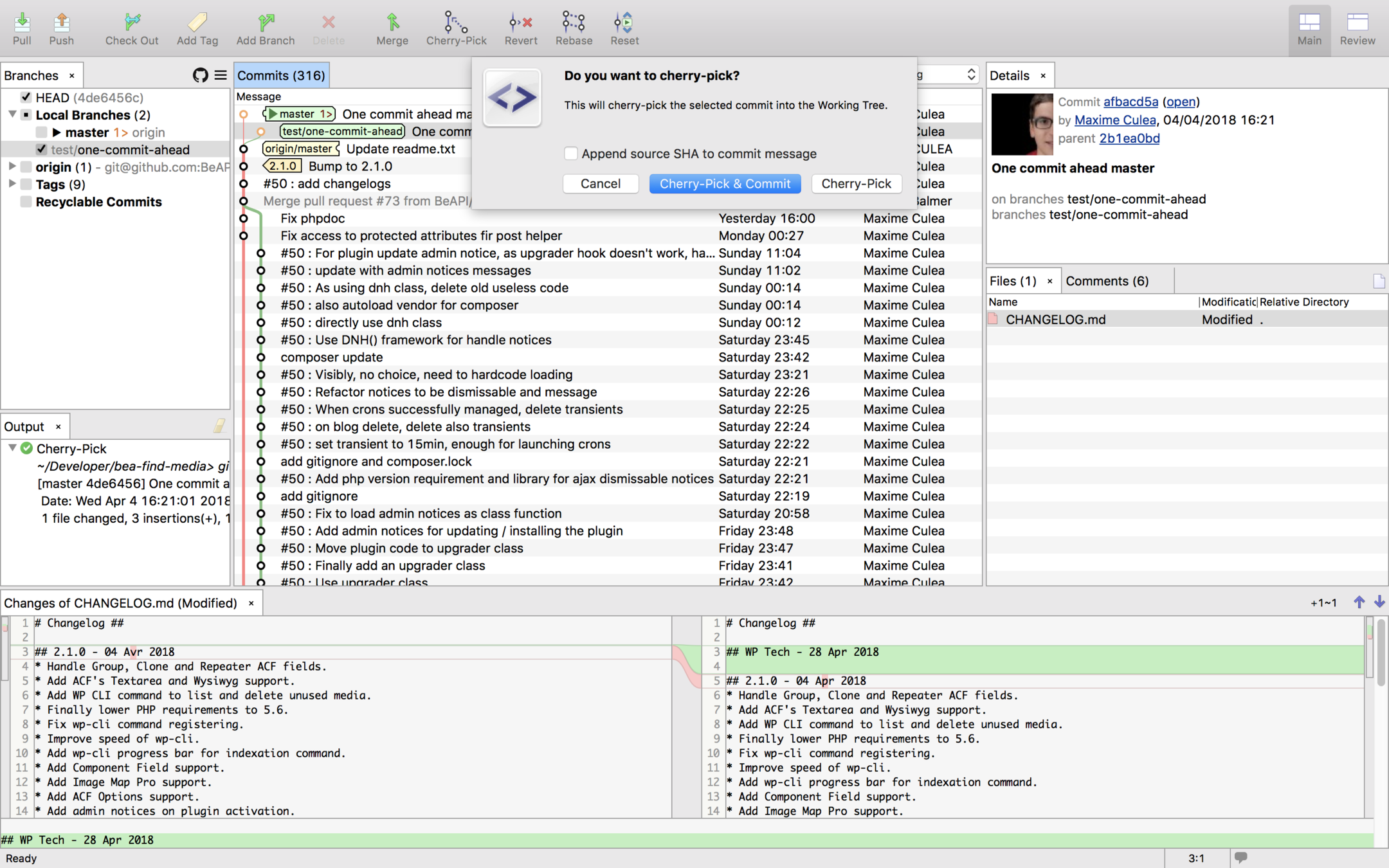Open the GitHub icon in Branches panel

pos(200,75)
